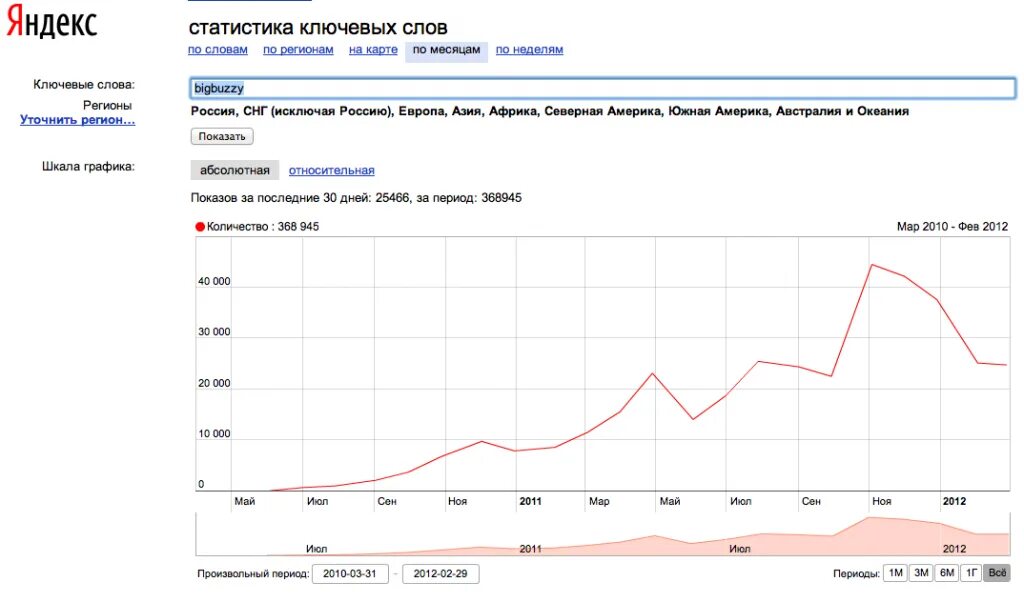Click the red Количество legend dot
The image size is (1024, 602).
pyautogui.click(x=200, y=227)
